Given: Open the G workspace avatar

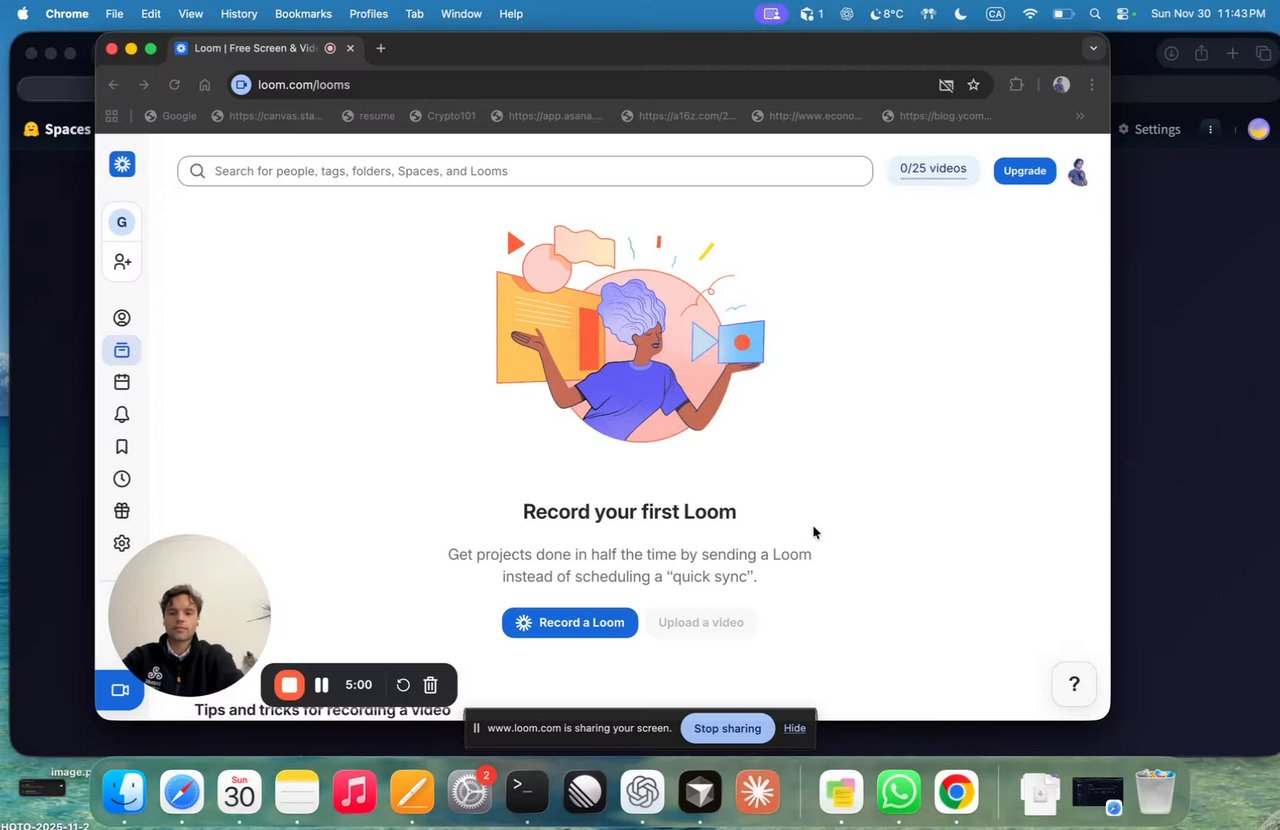Looking at the screenshot, I should pos(122,222).
